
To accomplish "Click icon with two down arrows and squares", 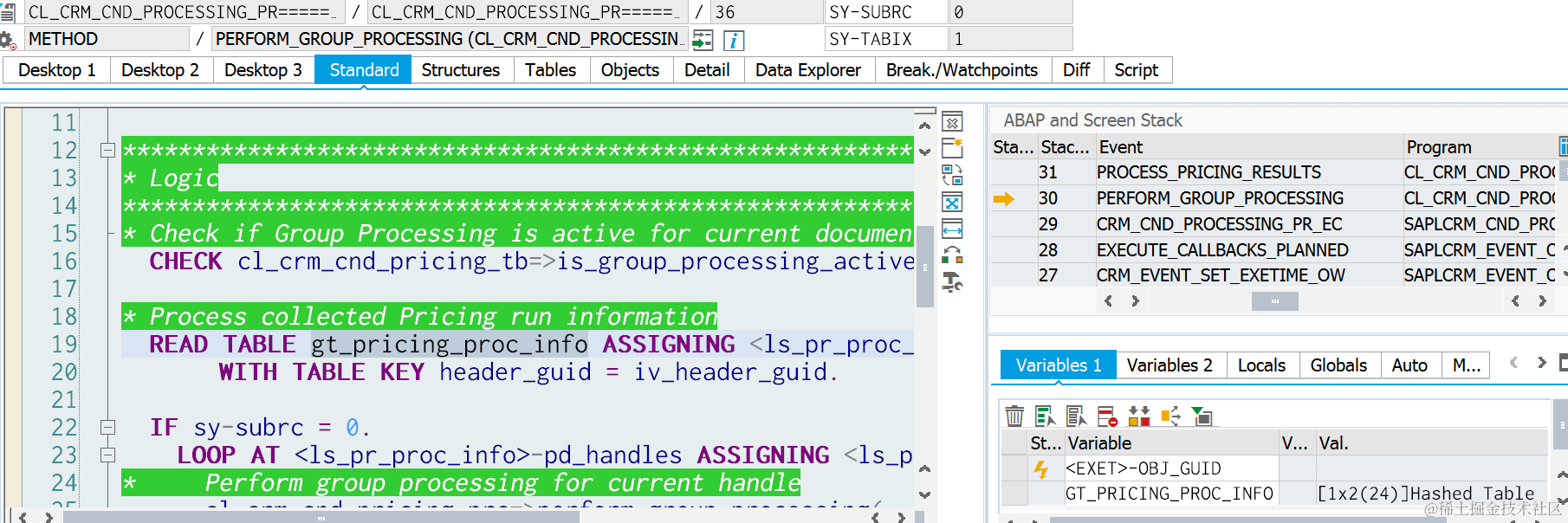I will [x=1139, y=416].
